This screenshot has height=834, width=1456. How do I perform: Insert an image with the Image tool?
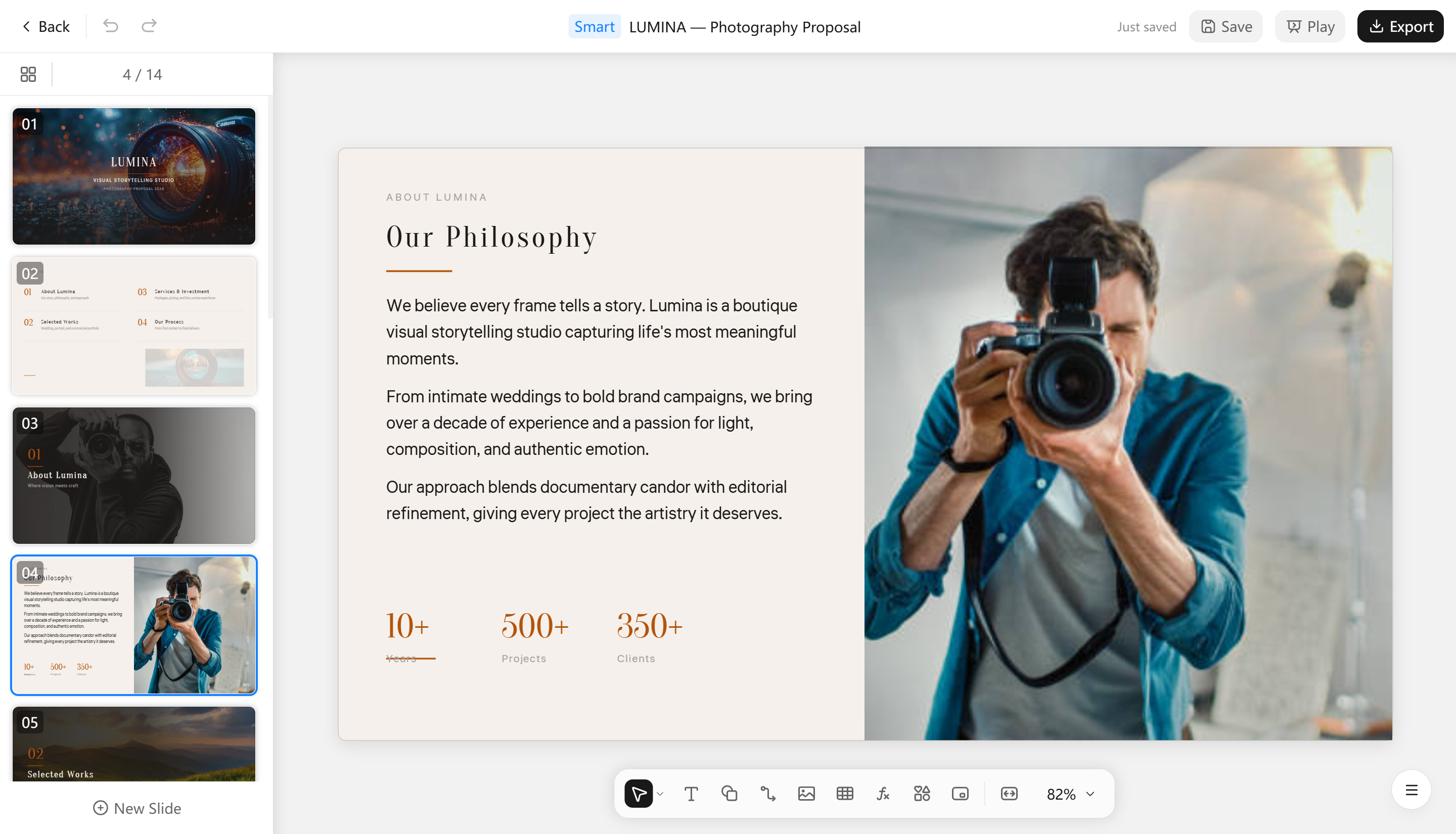[x=806, y=794]
